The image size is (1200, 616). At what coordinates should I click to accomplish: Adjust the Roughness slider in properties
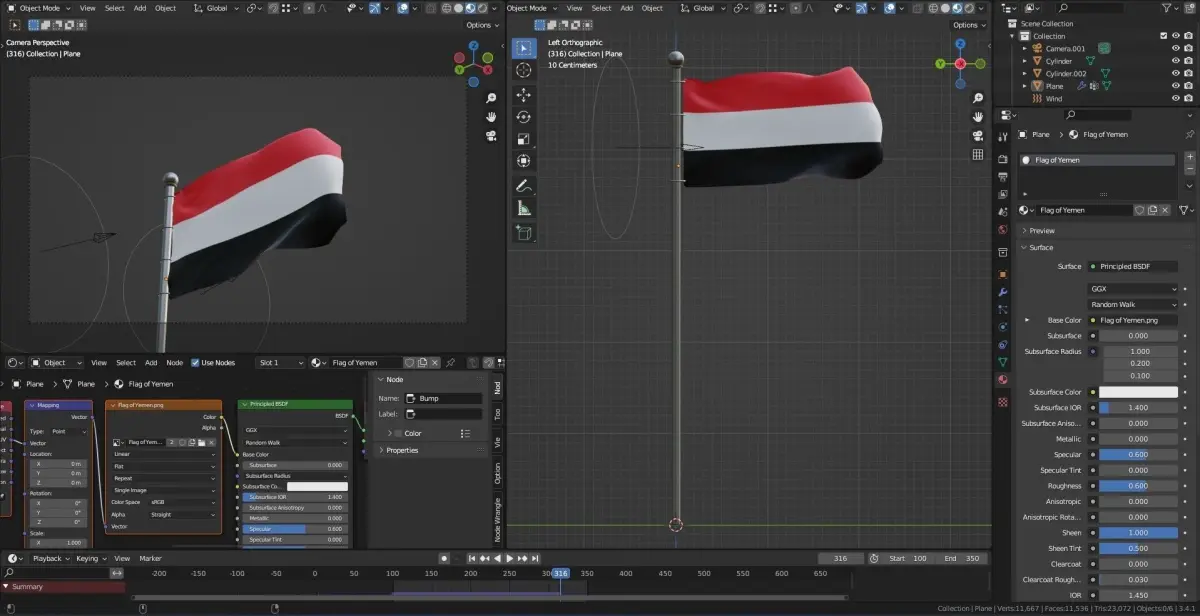pyautogui.click(x=1138, y=486)
